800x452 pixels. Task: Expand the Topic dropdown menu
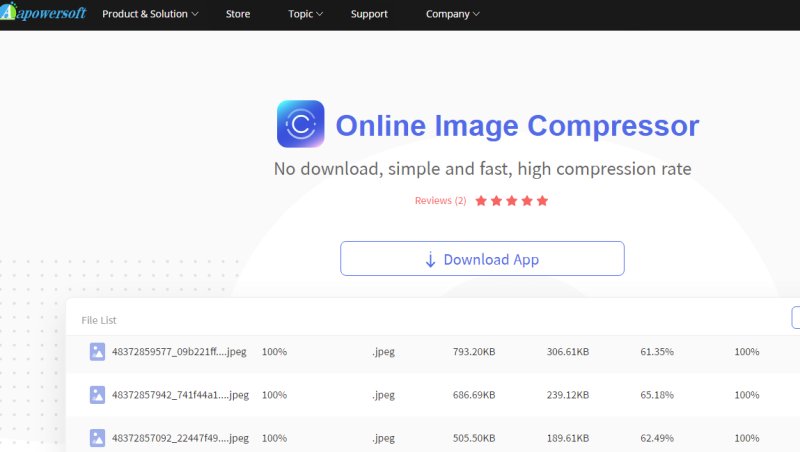point(305,14)
